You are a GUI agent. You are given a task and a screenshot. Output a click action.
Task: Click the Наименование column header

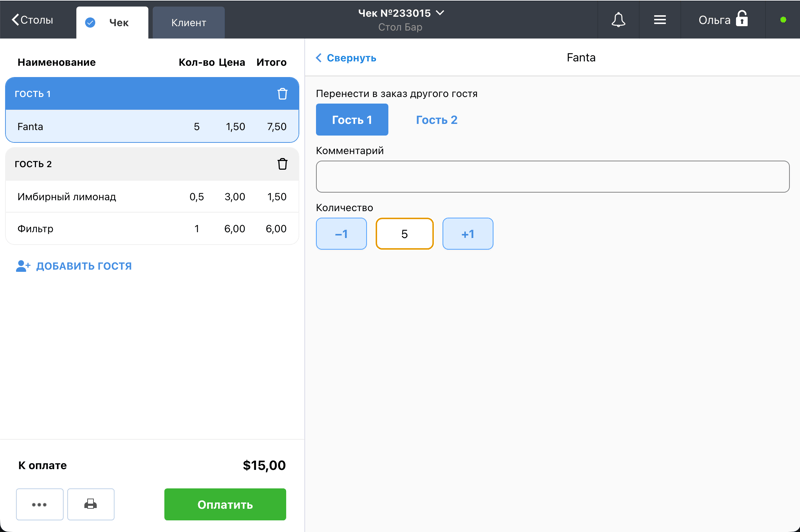[57, 62]
